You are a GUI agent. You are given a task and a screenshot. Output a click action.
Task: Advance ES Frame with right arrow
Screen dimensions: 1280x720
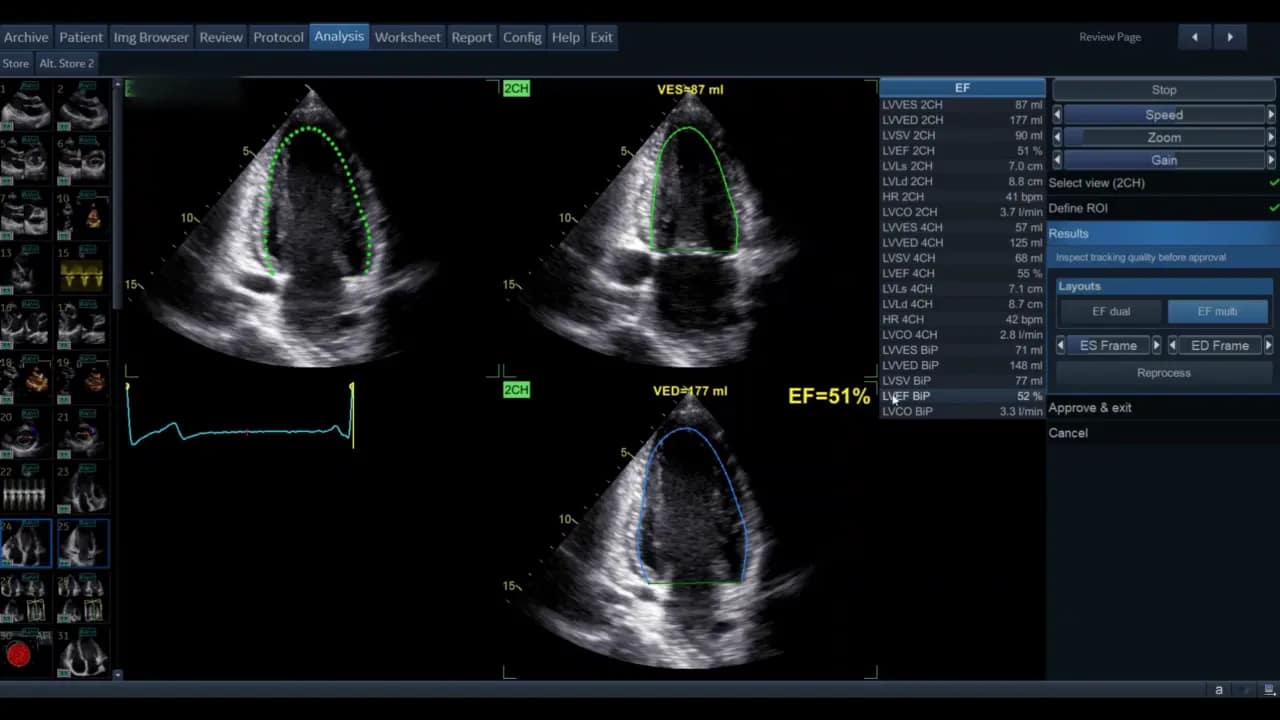pyautogui.click(x=1157, y=345)
